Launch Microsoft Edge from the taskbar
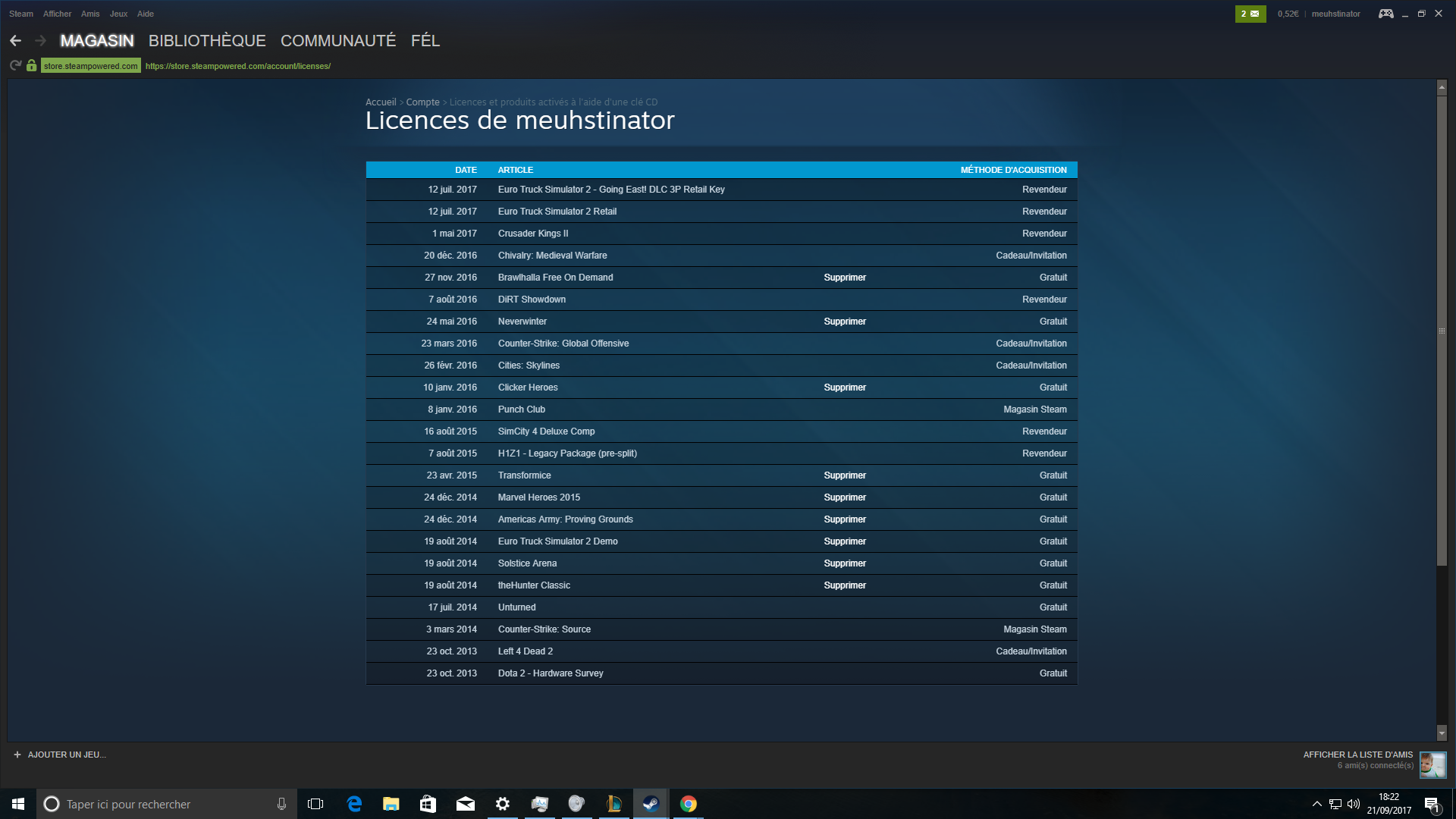The image size is (1456, 819). 354,804
